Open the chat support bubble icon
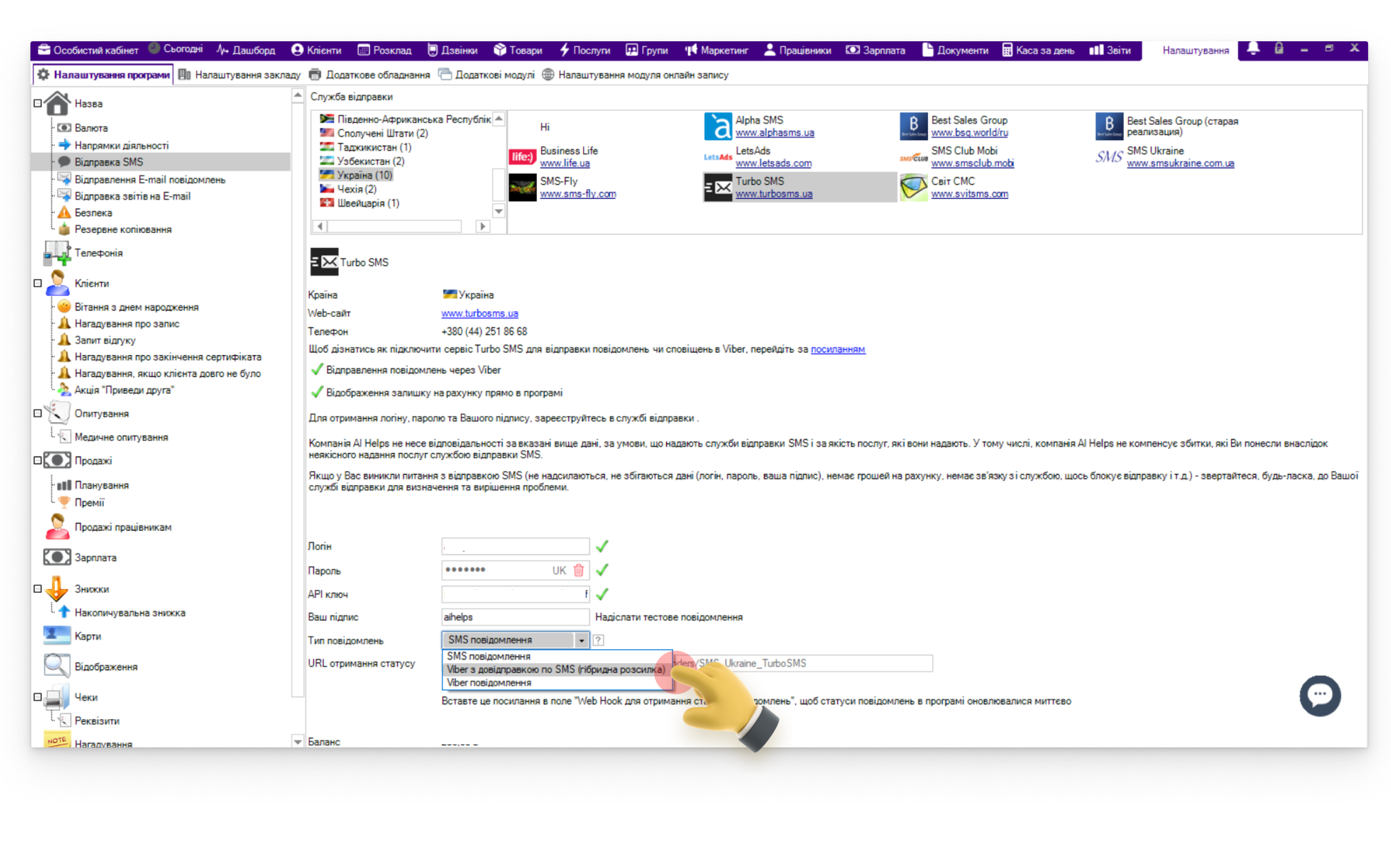The height and width of the screenshot is (868, 1391). point(1319,695)
